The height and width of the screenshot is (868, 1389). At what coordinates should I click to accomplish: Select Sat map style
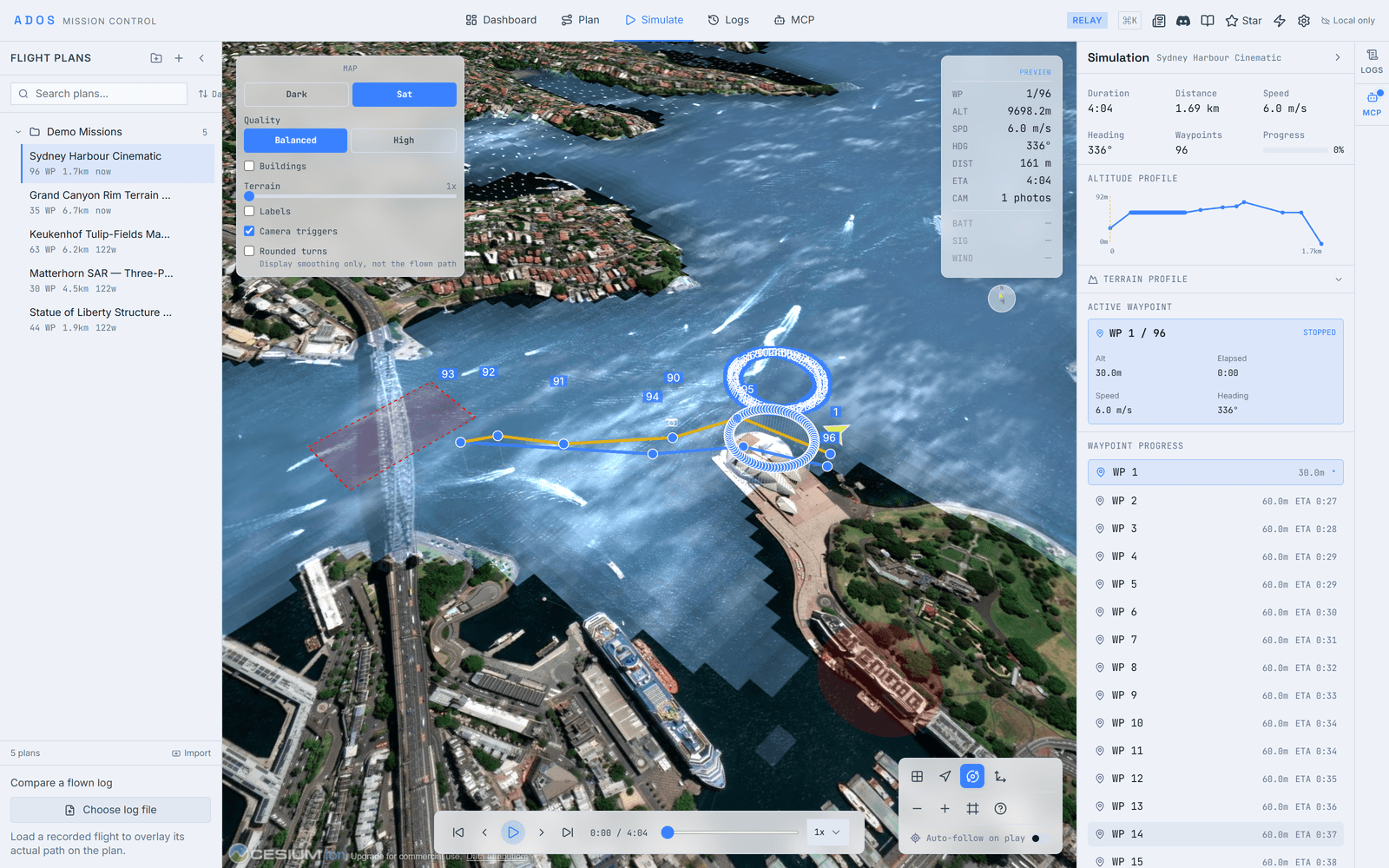pyautogui.click(x=405, y=94)
